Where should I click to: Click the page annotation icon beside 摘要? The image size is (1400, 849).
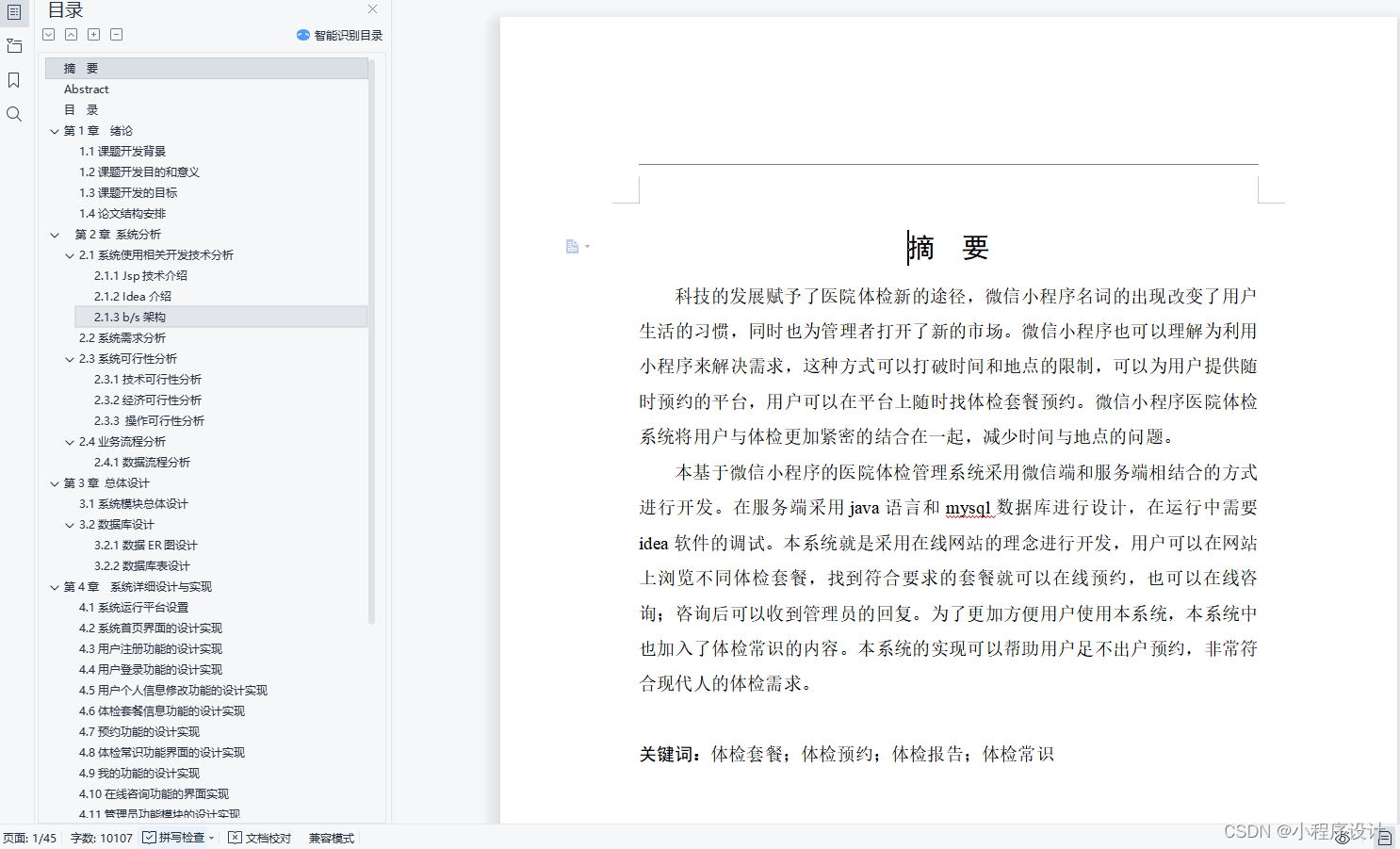[x=574, y=246]
